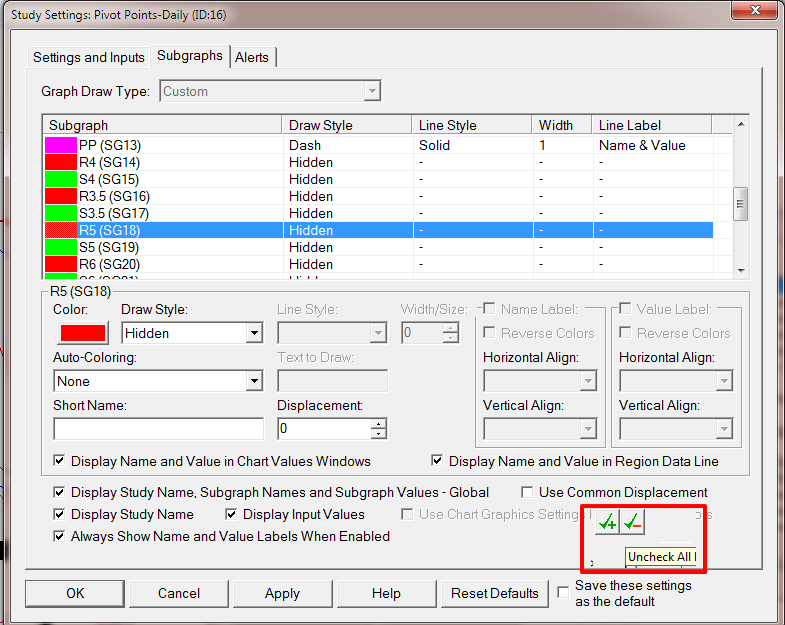This screenshot has width=785, height=625.
Task: Click subgraph list scroll down arrow
Action: tap(741, 270)
